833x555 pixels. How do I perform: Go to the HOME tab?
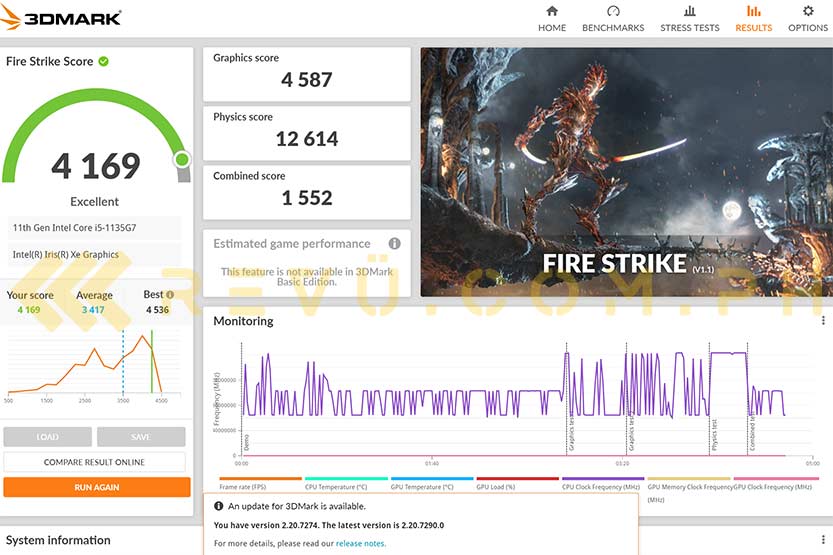click(x=551, y=19)
